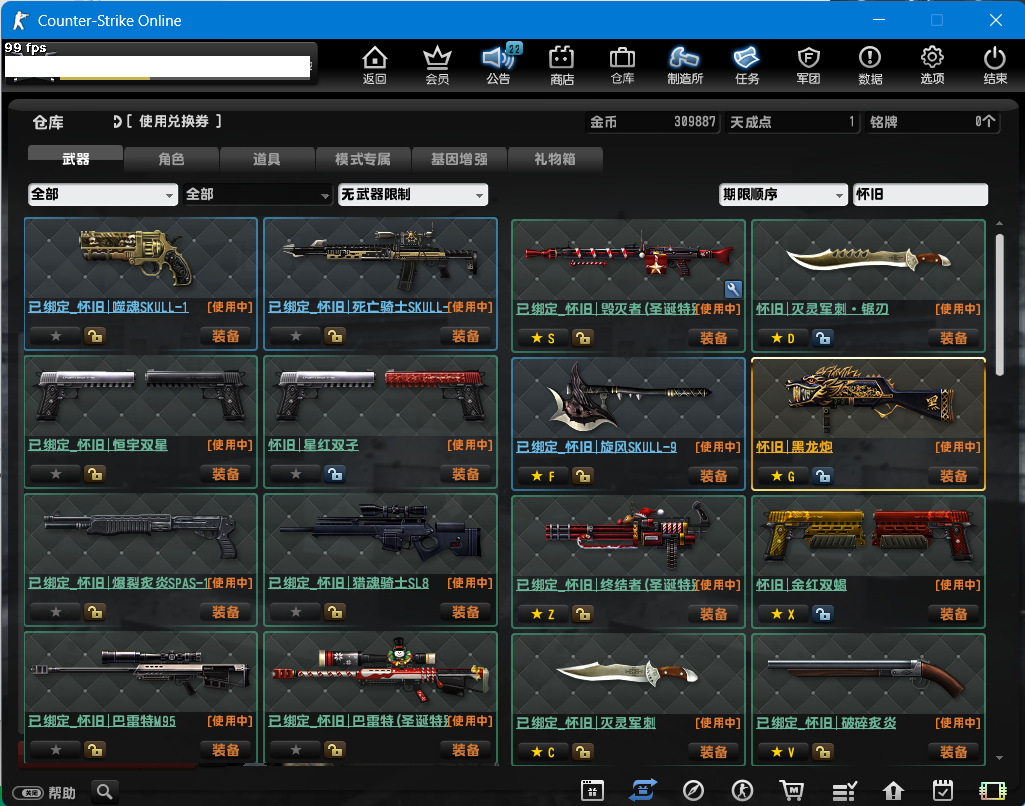This screenshot has height=806, width=1025.
Task: Open 公告 announcements megaphone icon
Action: (499, 64)
